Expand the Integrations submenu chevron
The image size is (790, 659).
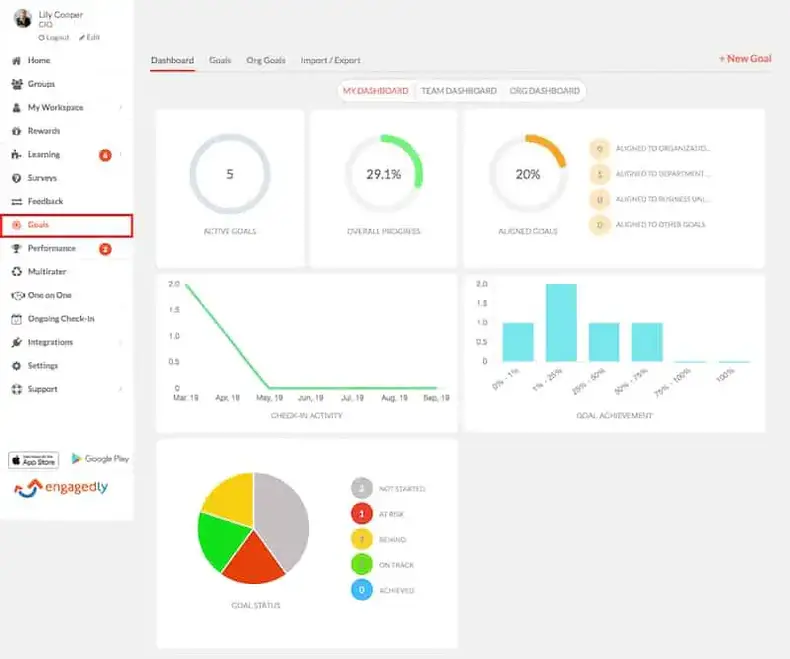[x=121, y=343]
